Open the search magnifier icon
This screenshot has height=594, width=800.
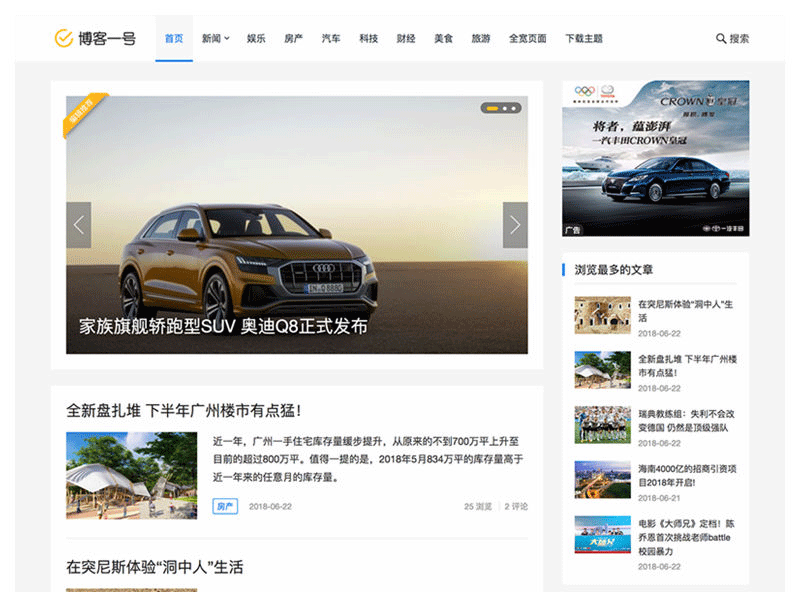pos(720,38)
